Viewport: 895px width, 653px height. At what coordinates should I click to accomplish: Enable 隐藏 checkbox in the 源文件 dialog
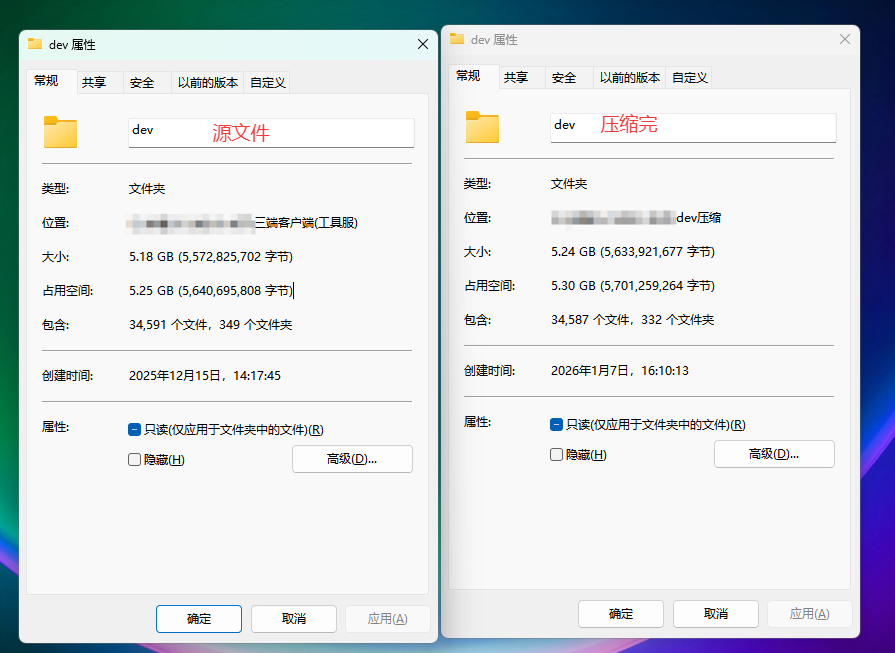[134, 460]
